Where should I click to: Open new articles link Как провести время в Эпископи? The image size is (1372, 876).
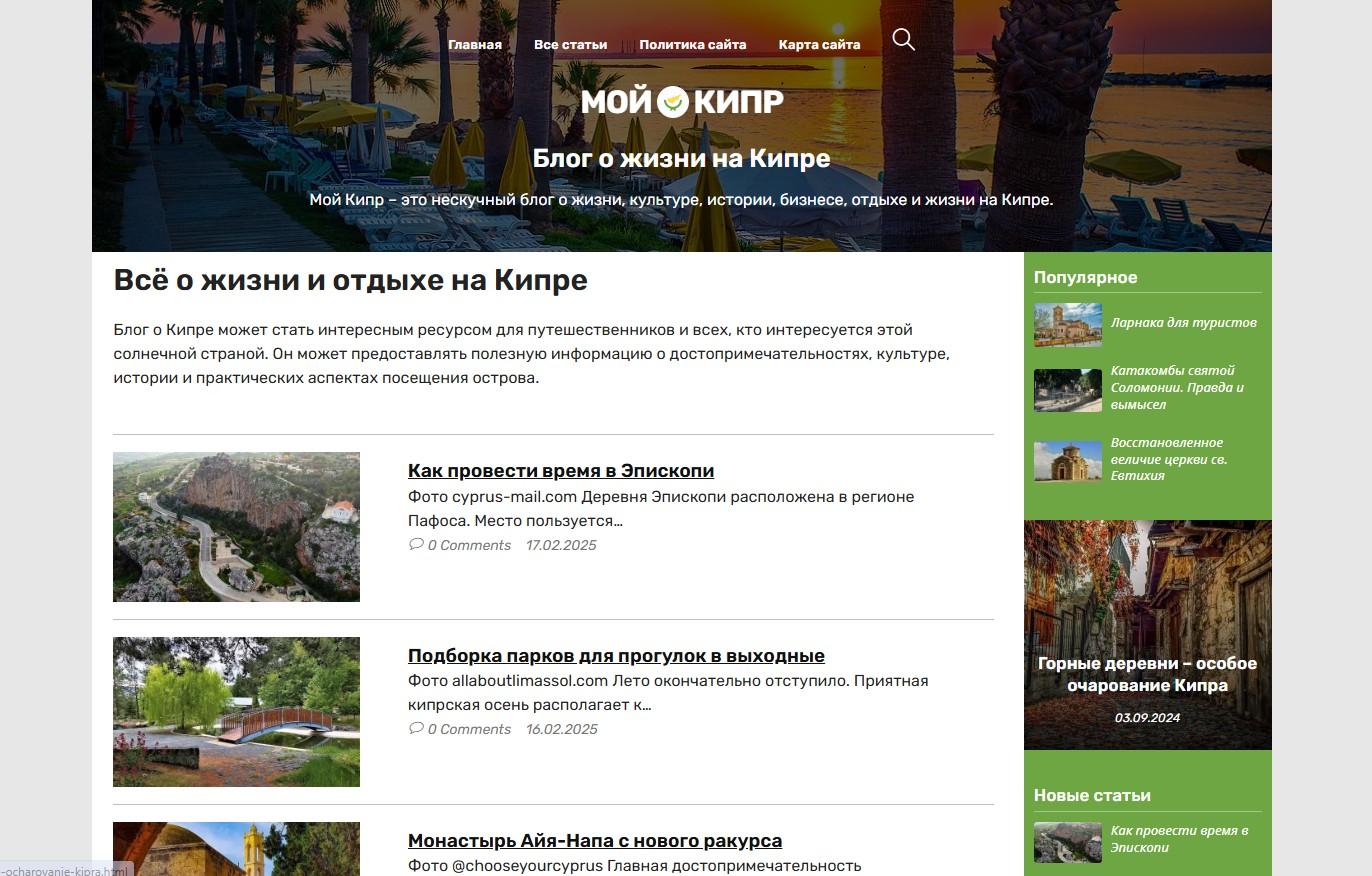[x=1180, y=839]
